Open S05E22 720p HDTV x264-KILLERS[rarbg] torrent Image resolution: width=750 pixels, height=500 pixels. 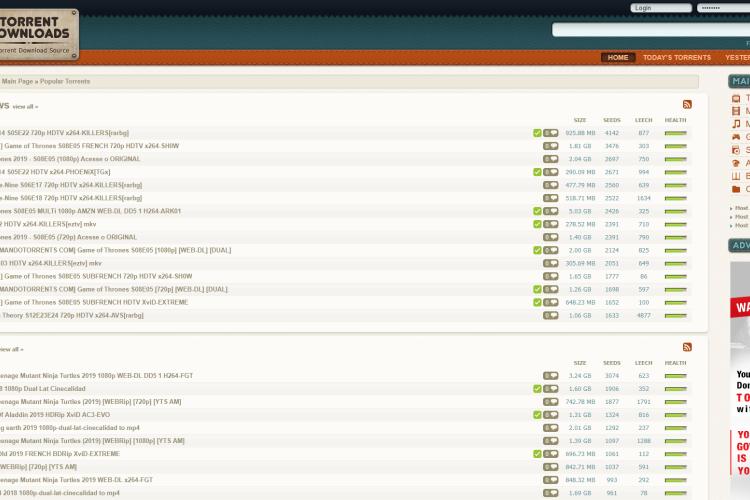[x=65, y=133]
